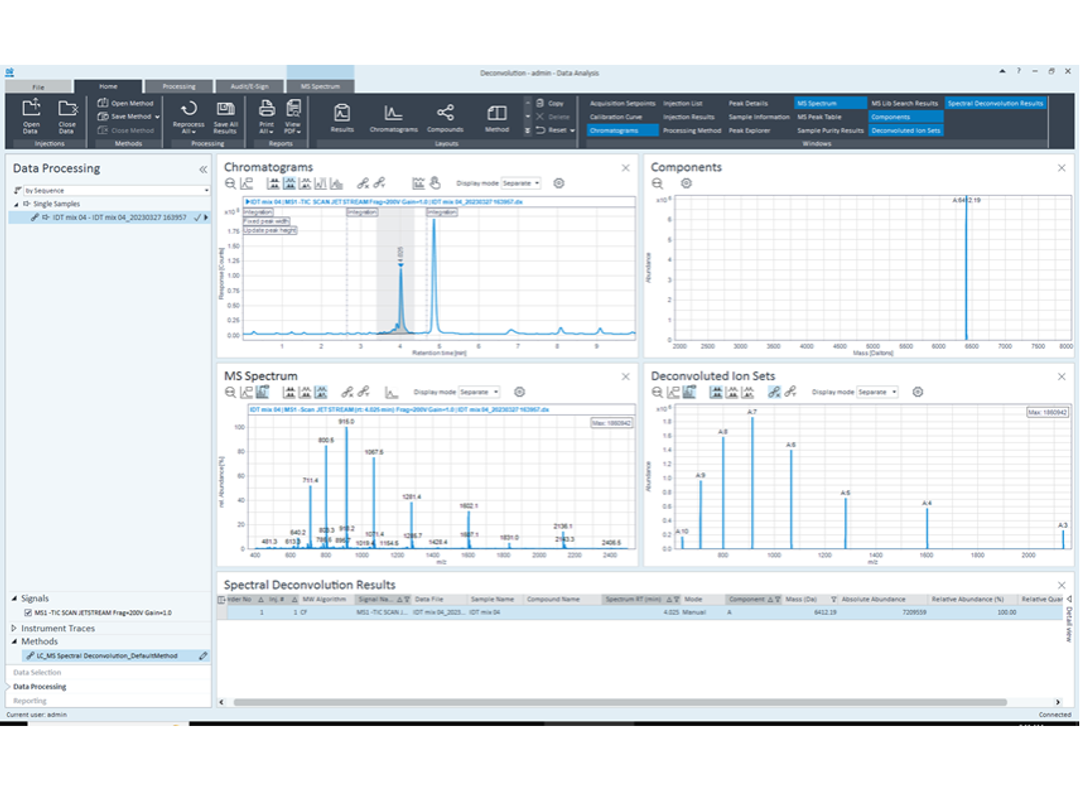This screenshot has height=797, width=1080.
Task: Open Components panel settings gear
Action: click(686, 183)
